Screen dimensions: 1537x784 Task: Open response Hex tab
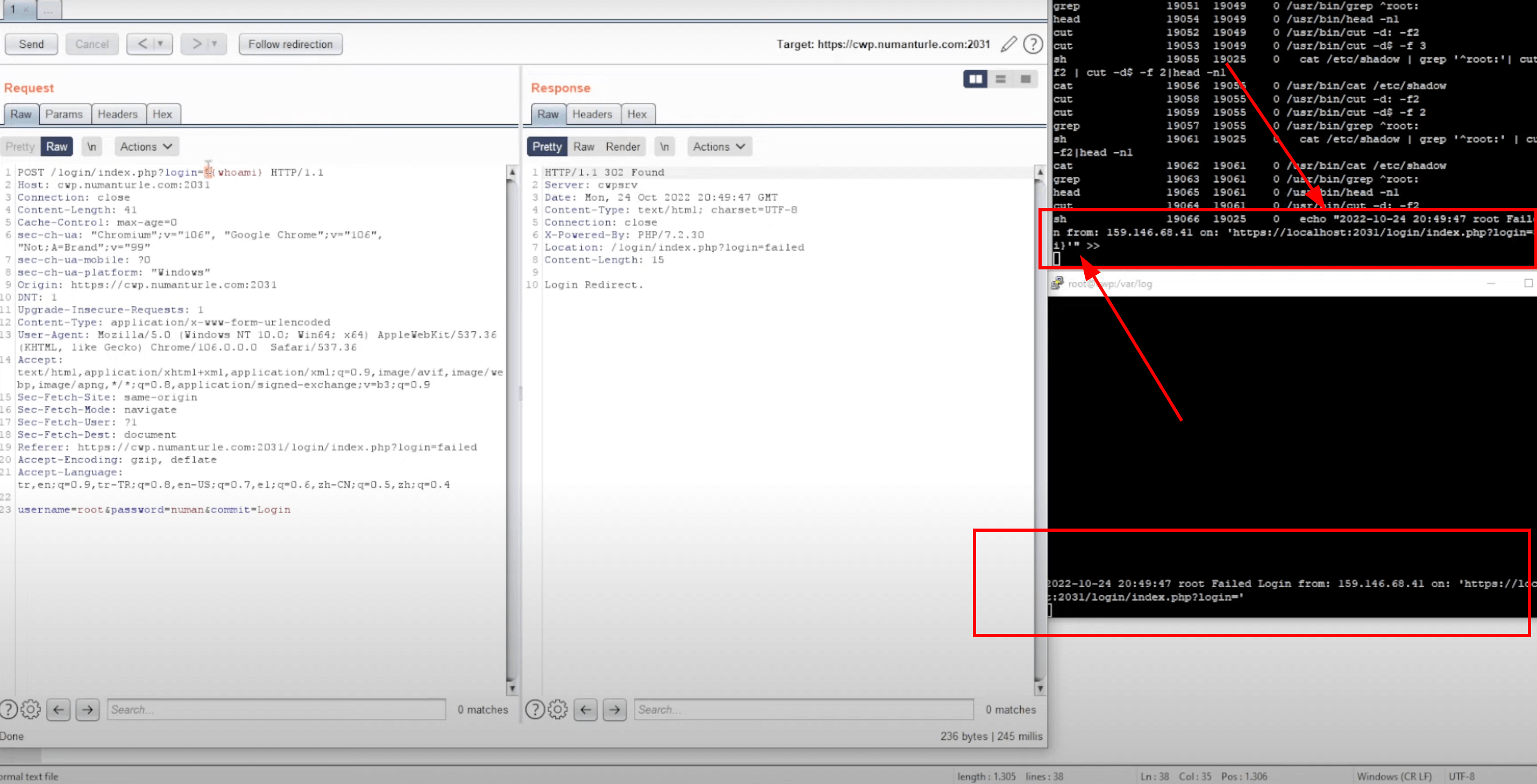[637, 114]
